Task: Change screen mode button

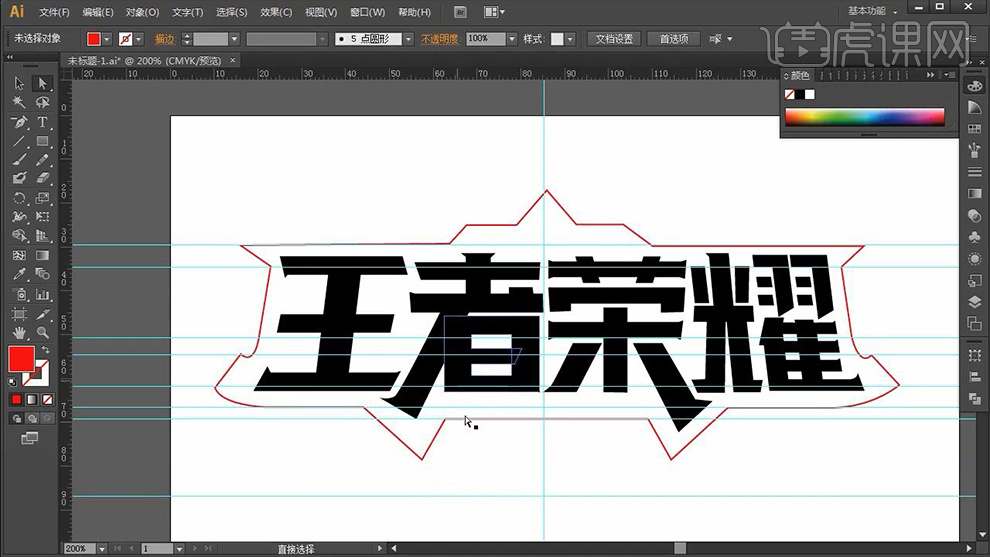Action: pyautogui.click(x=29, y=438)
